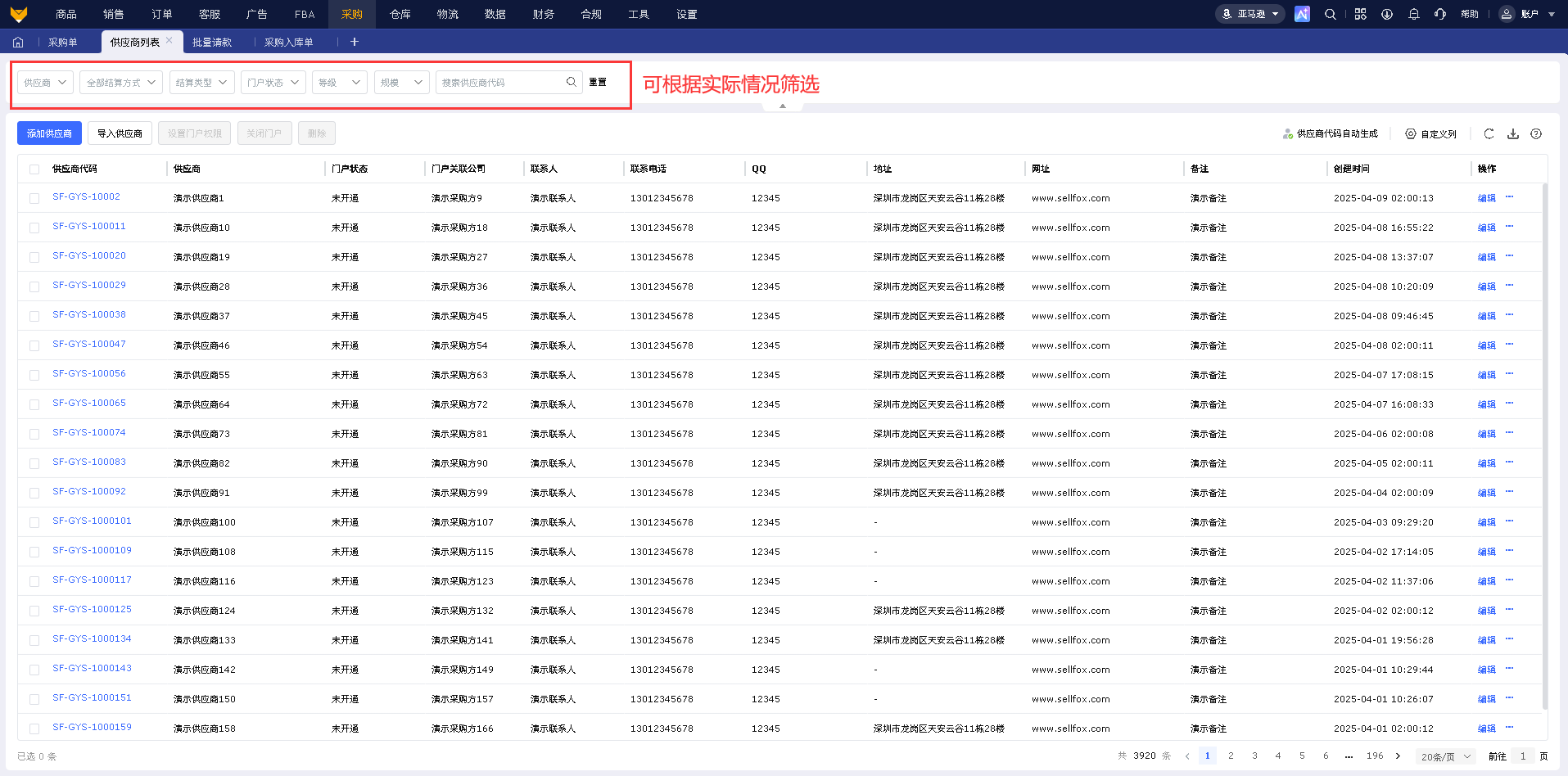Open the notifications bell

1414,14
